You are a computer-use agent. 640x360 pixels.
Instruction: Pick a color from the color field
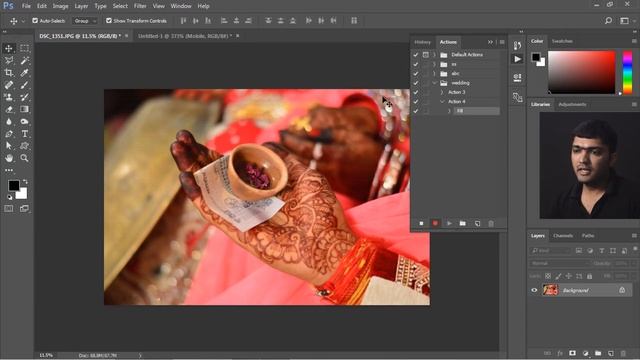point(581,72)
